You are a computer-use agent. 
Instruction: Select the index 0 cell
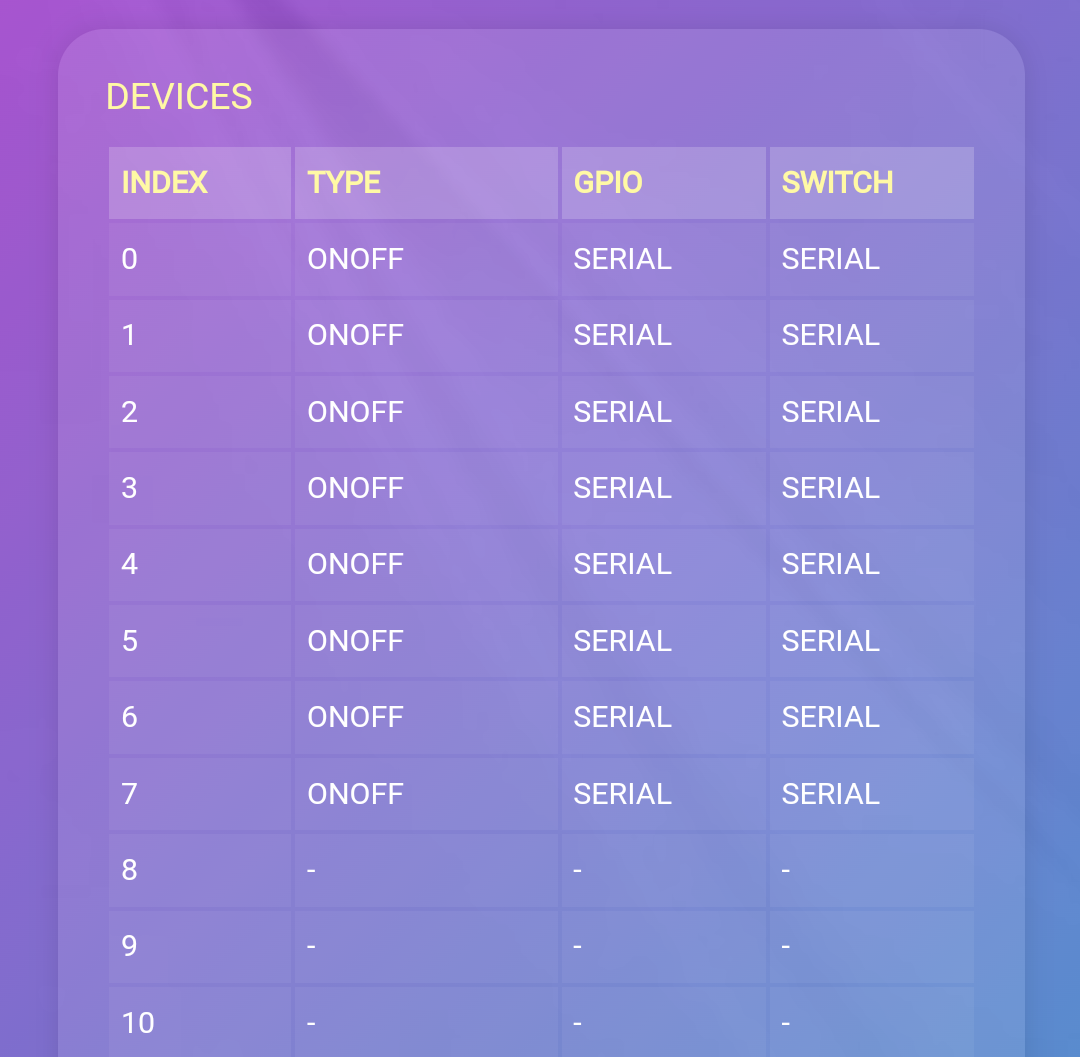pos(130,259)
